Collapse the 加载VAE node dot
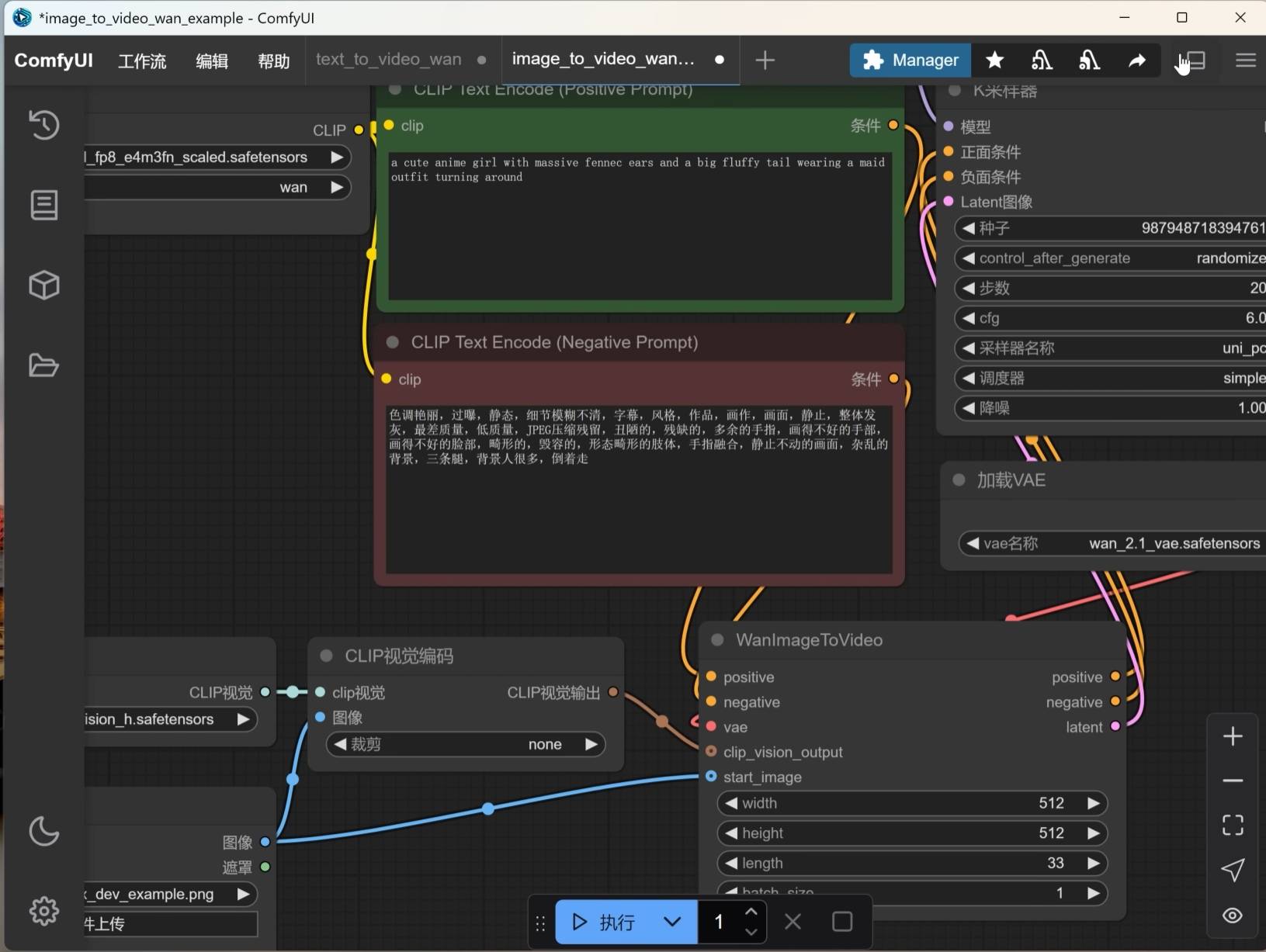The image size is (1266, 952). click(x=959, y=480)
